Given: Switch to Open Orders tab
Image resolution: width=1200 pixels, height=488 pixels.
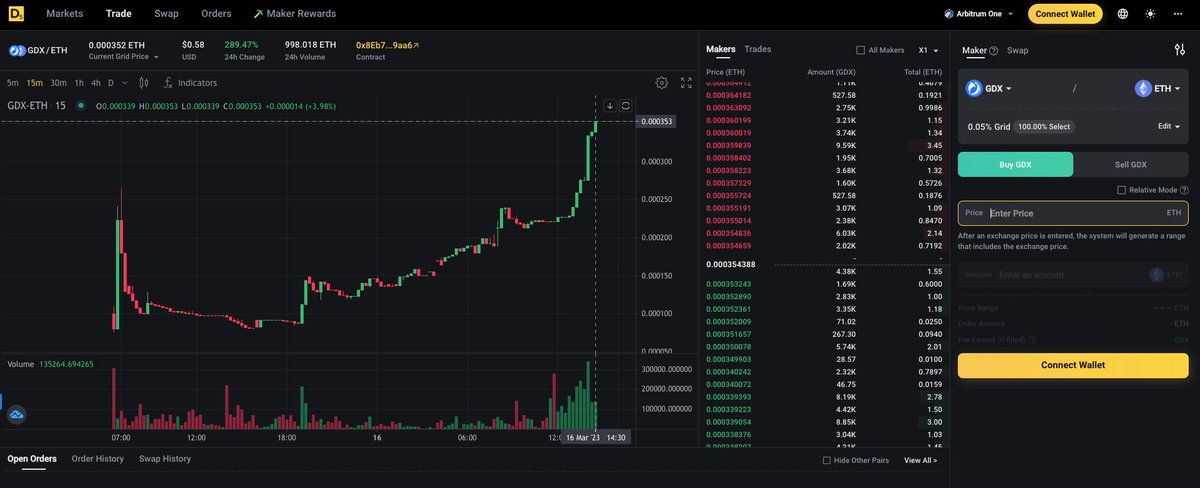Looking at the screenshot, I should click(x=32, y=459).
